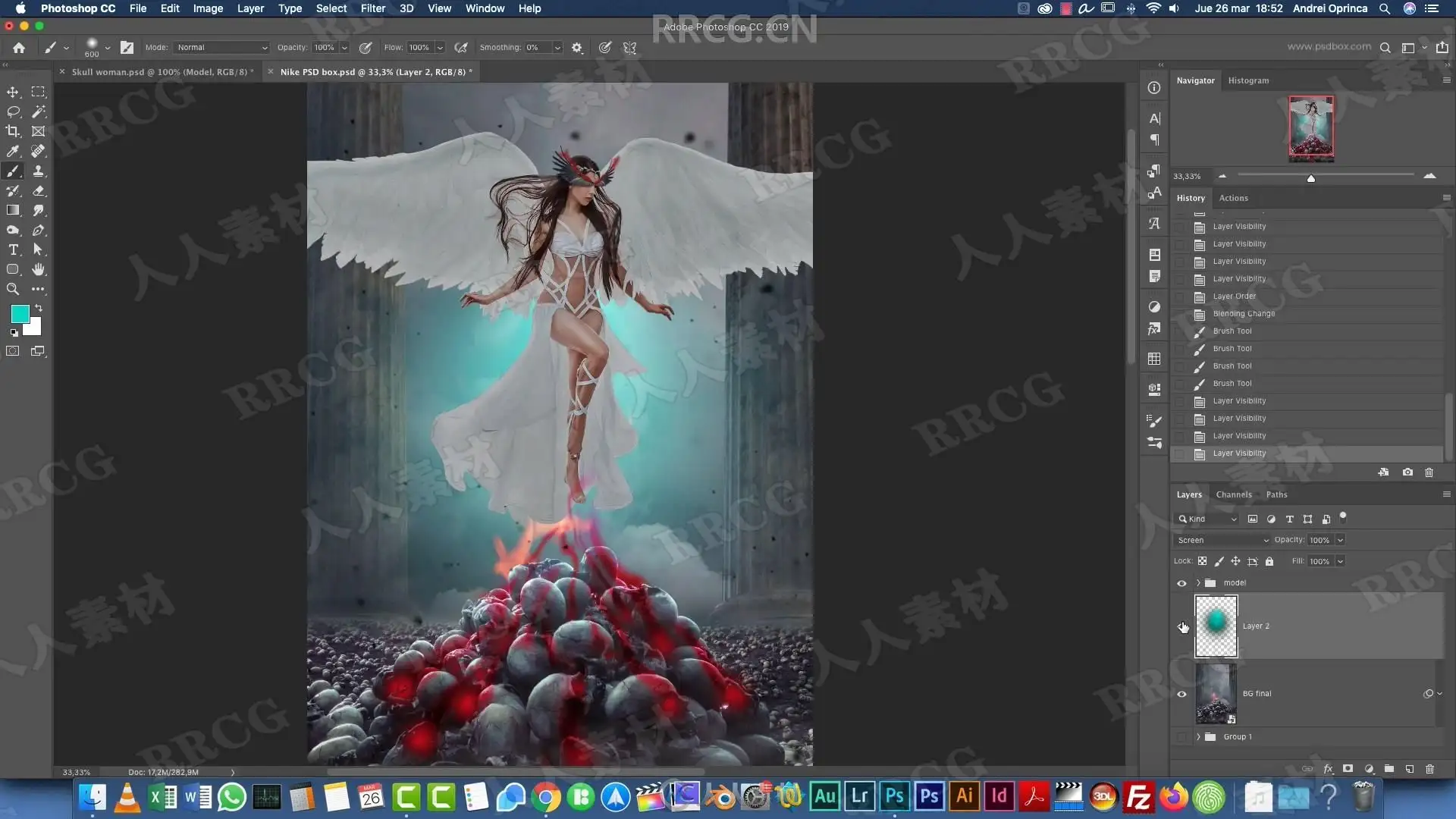This screenshot has width=1456, height=819.
Task: Expand the model layer group
Action: pyautogui.click(x=1198, y=583)
